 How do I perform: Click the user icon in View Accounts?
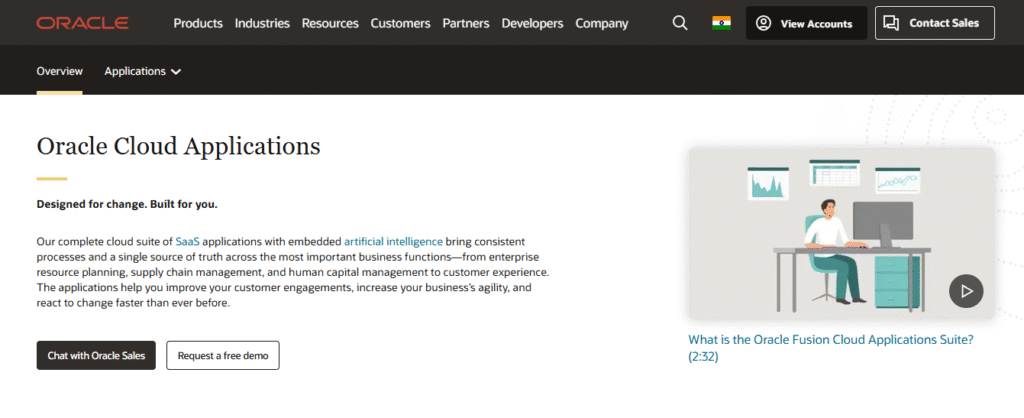[x=764, y=23]
